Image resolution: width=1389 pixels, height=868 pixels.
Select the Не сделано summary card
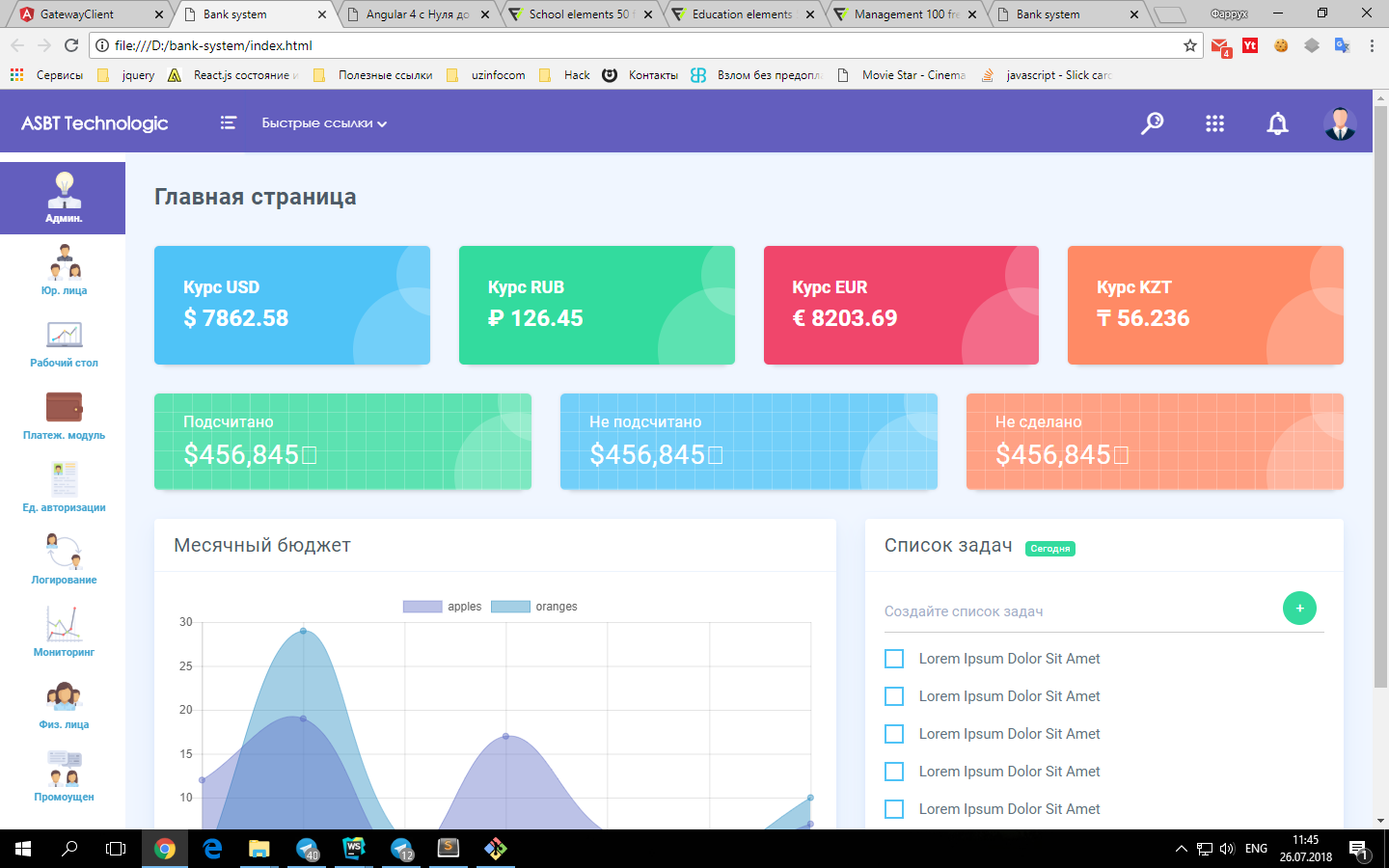(1155, 441)
